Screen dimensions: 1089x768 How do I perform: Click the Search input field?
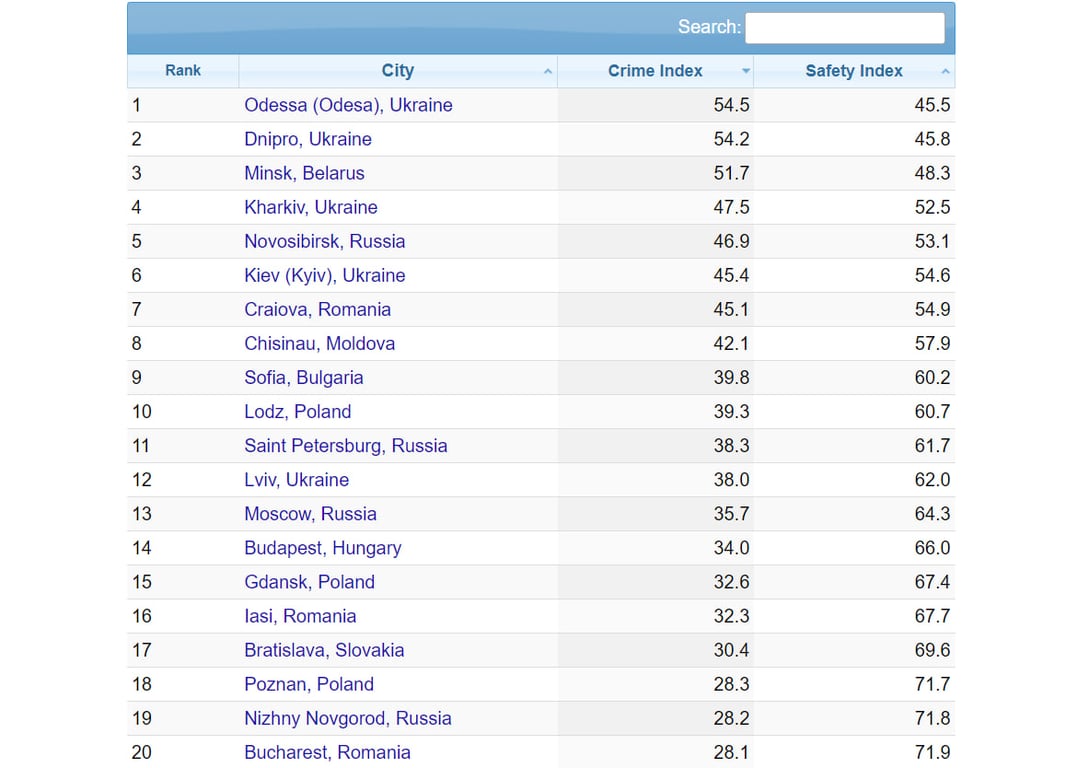coord(844,28)
